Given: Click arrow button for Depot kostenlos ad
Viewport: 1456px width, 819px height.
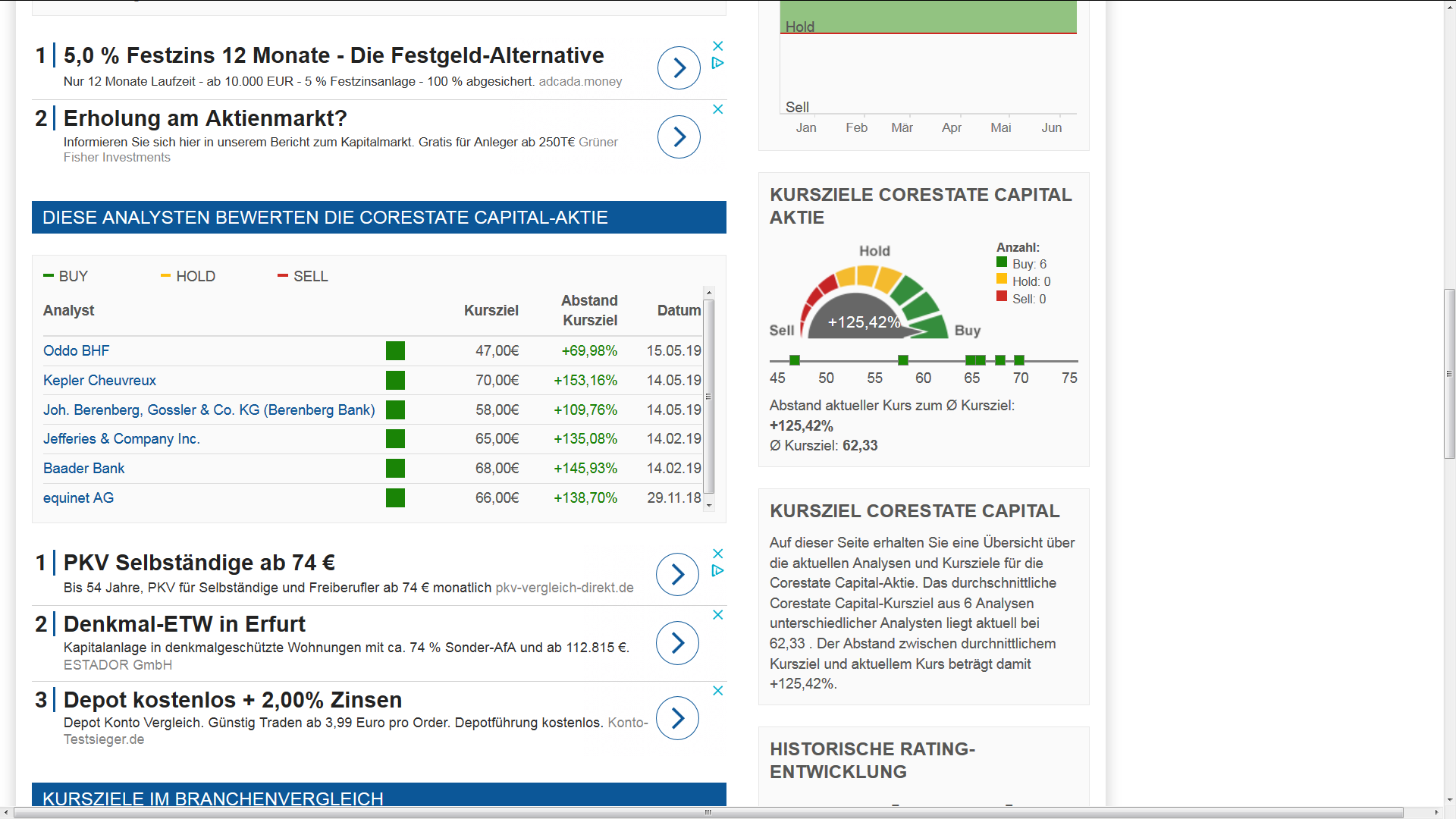Looking at the screenshot, I should click(x=677, y=718).
